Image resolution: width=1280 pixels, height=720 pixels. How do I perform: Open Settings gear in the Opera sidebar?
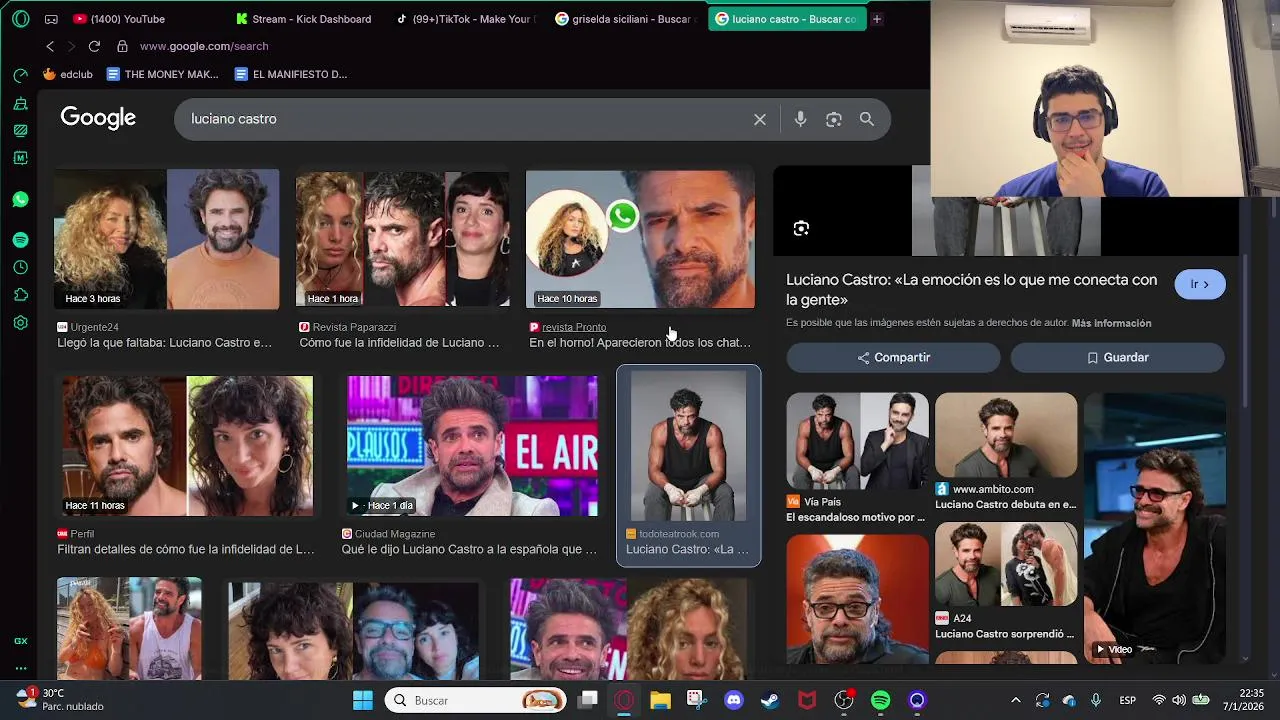click(x=20, y=323)
